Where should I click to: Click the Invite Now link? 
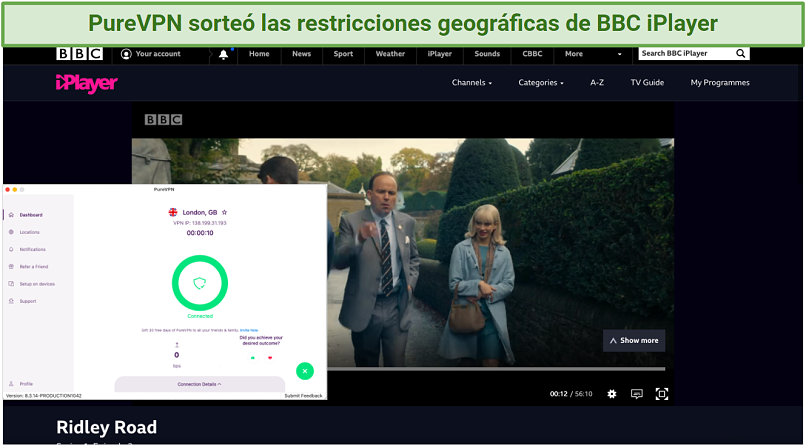point(249,330)
